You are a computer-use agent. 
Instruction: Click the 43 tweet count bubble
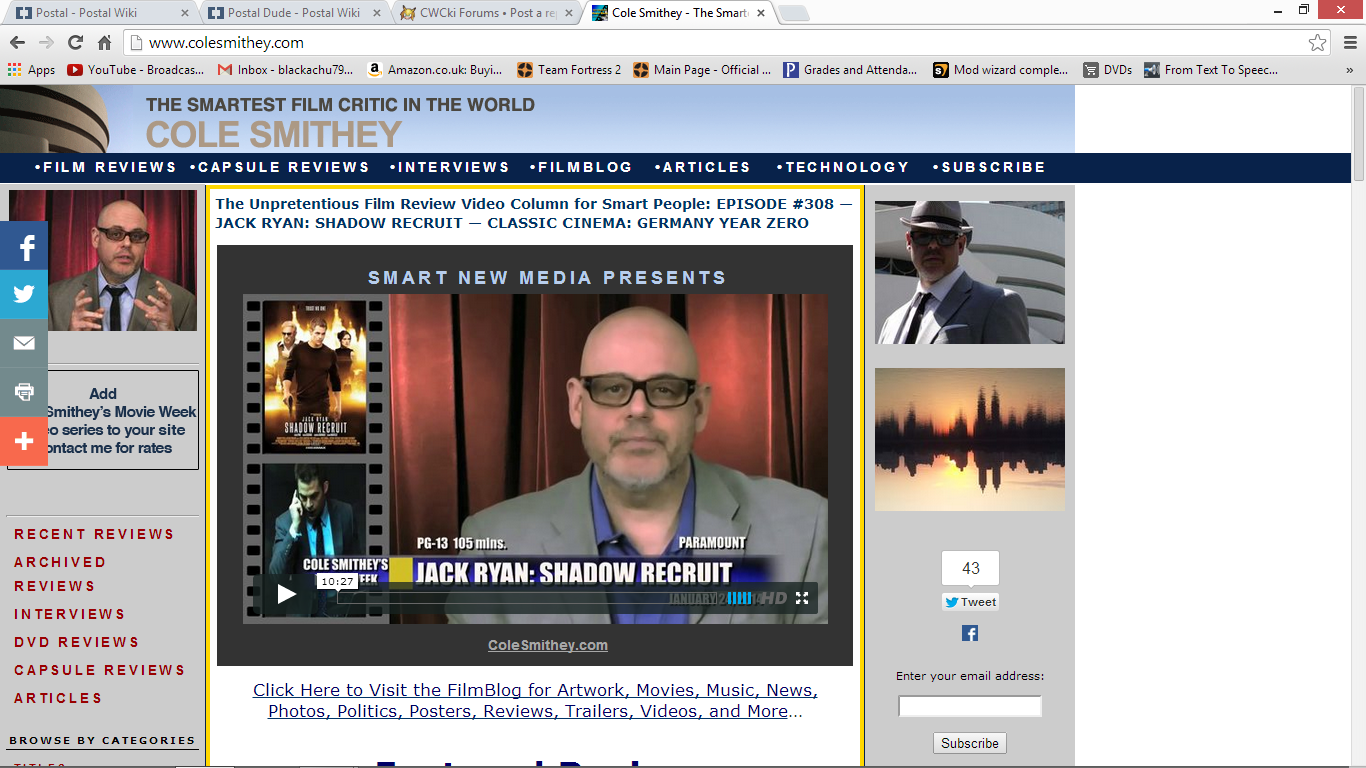[970, 568]
